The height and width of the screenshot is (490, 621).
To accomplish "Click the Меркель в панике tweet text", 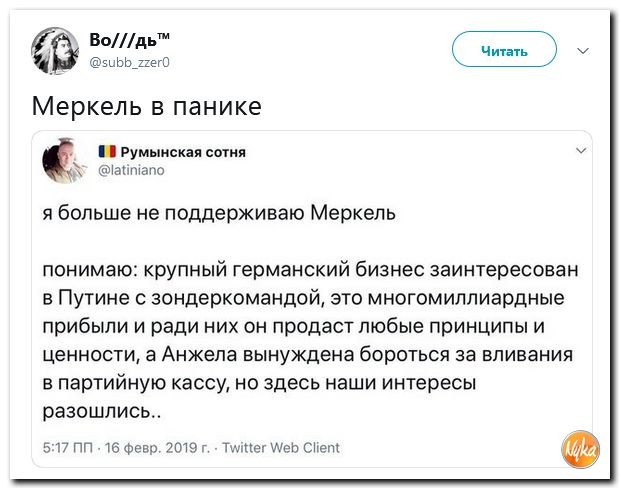I will [147, 106].
